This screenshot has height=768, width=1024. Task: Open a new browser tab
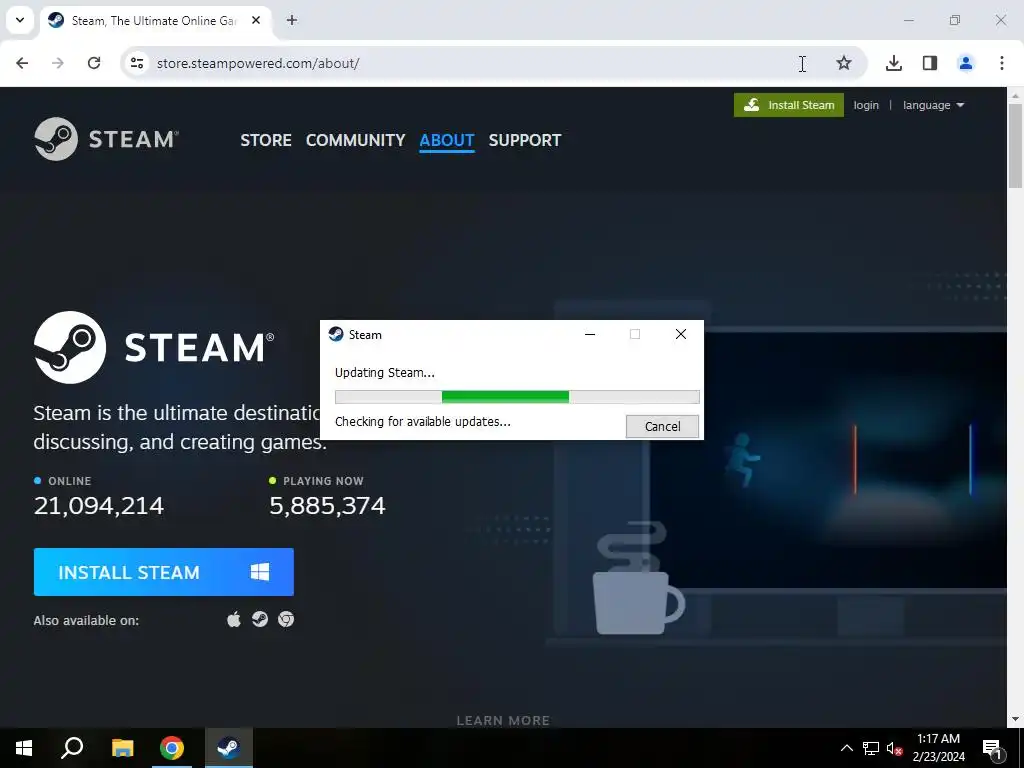(x=292, y=20)
